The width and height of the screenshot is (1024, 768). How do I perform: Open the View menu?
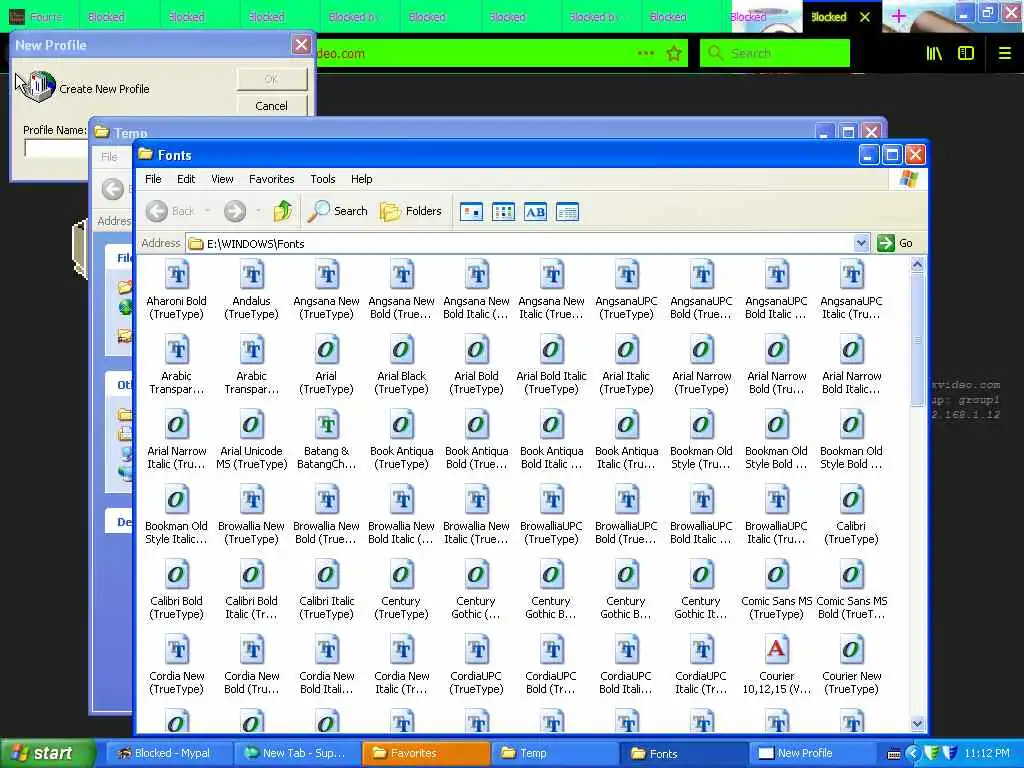222,179
